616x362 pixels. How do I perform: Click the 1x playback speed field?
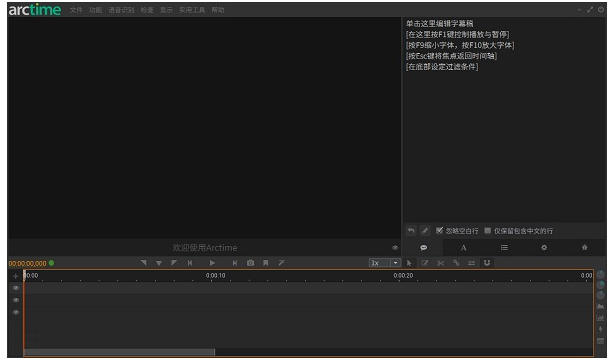click(380, 263)
